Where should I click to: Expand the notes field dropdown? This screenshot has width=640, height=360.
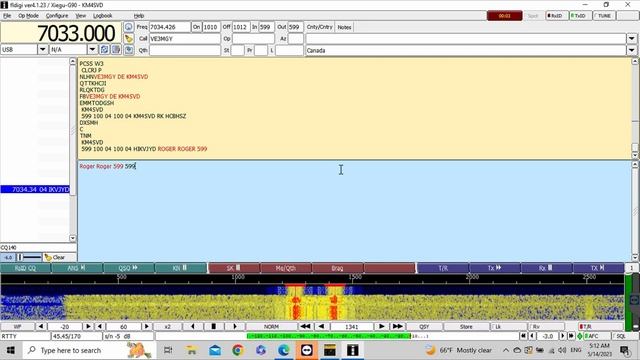[x=631, y=38]
